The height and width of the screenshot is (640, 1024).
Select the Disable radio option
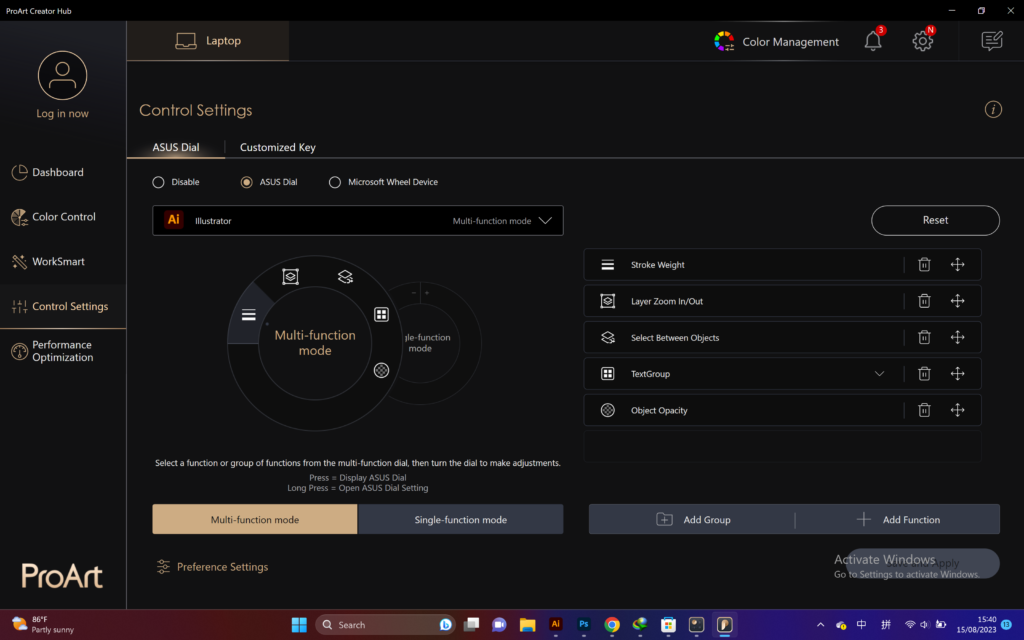158,182
